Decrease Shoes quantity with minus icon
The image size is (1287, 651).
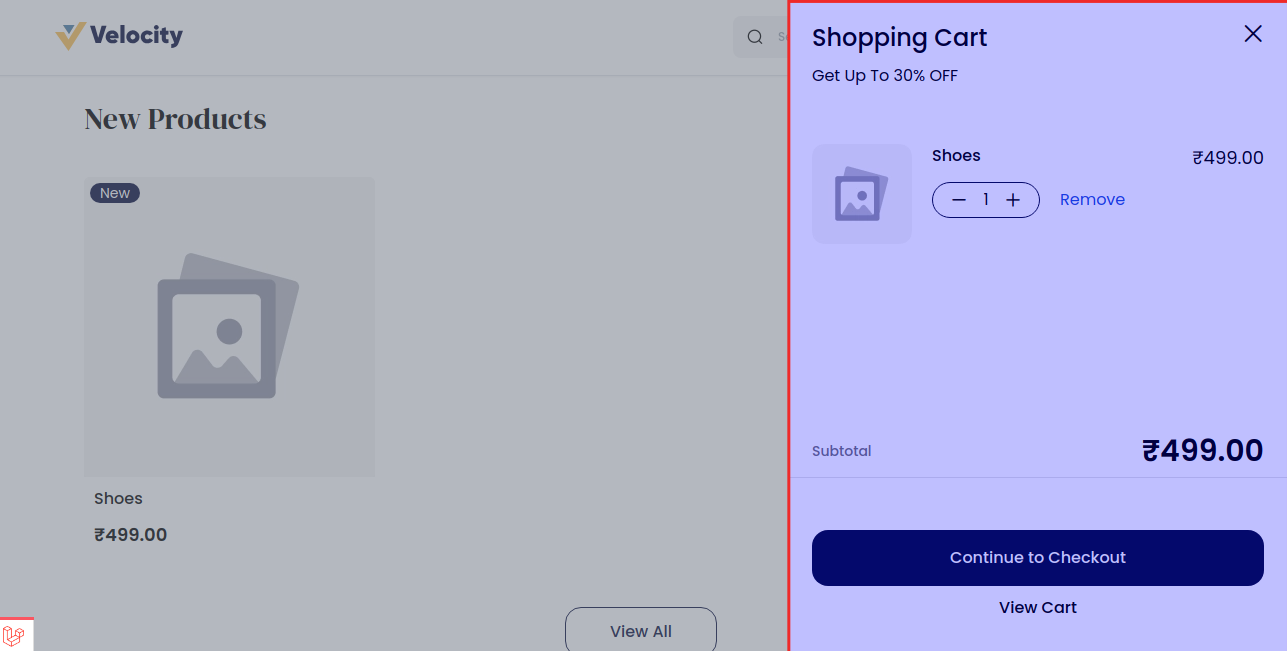click(x=959, y=200)
